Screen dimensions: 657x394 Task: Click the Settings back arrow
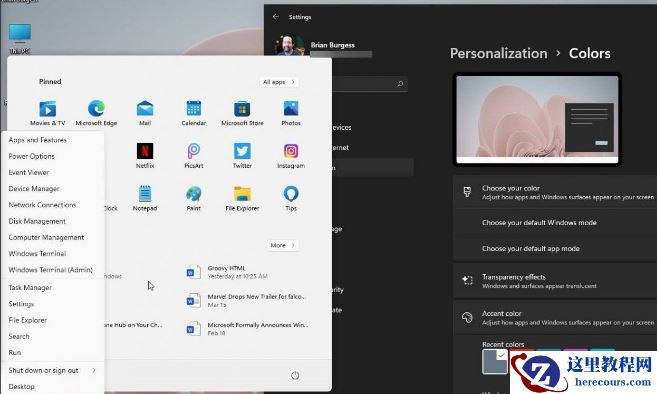[275, 17]
